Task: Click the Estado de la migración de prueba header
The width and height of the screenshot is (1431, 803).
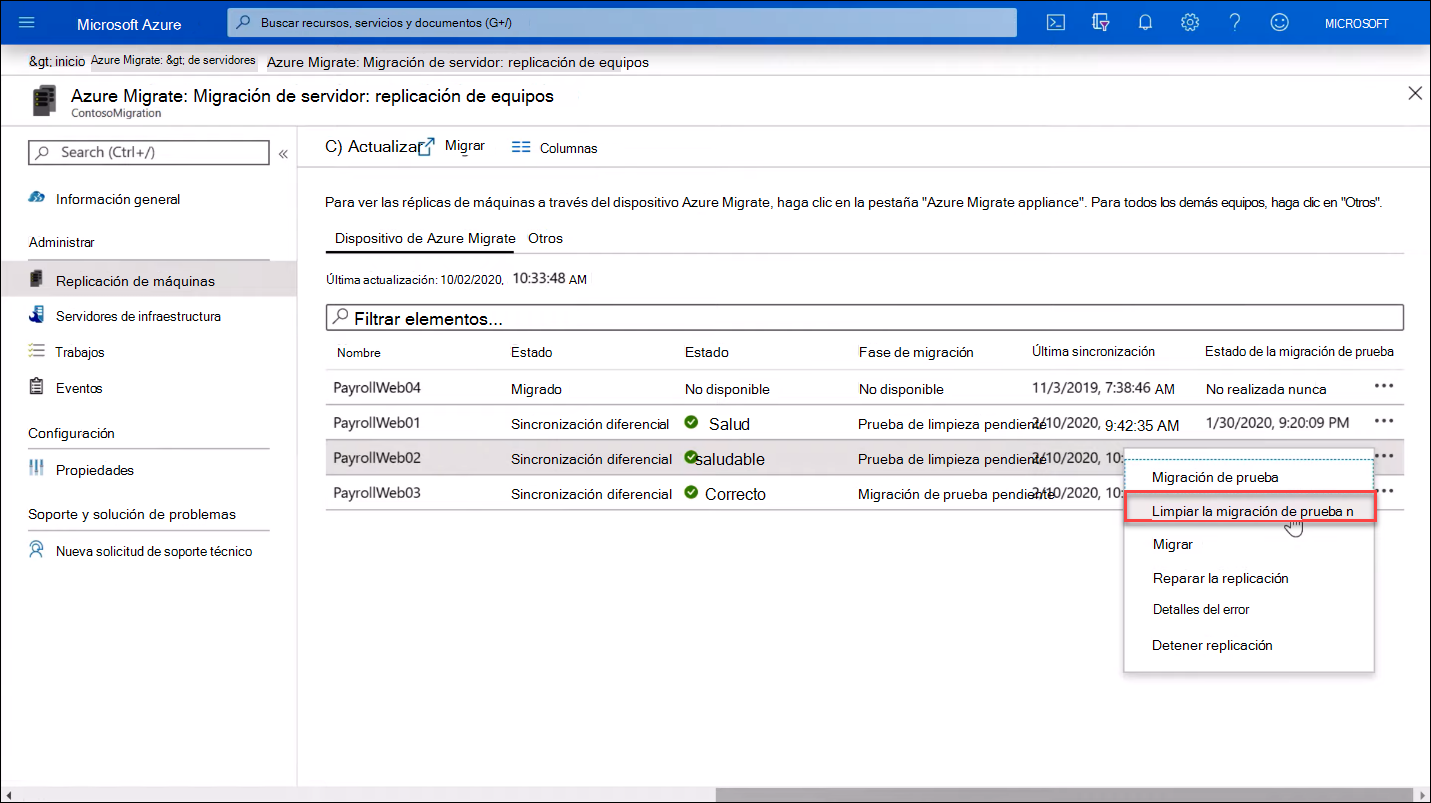Action: 1299,351
